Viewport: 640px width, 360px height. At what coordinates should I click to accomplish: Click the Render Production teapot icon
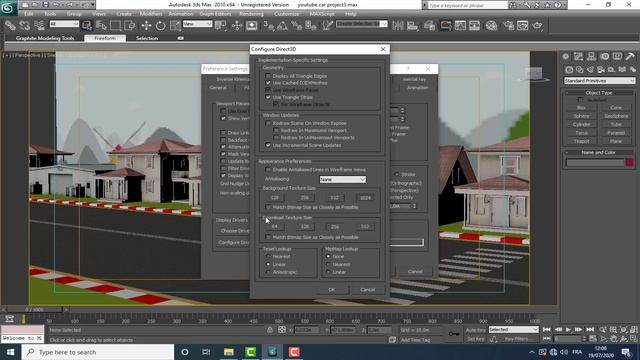pos(537,26)
